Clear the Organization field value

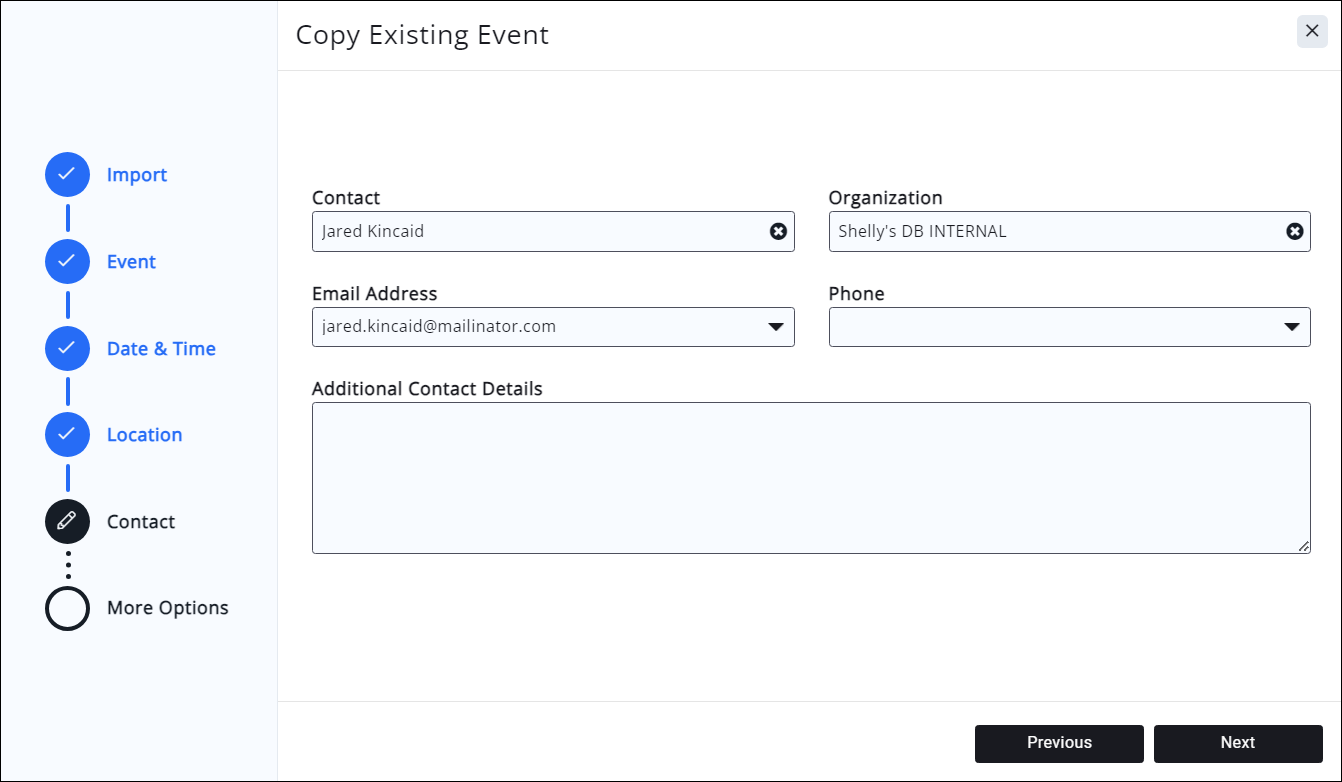tap(1294, 231)
